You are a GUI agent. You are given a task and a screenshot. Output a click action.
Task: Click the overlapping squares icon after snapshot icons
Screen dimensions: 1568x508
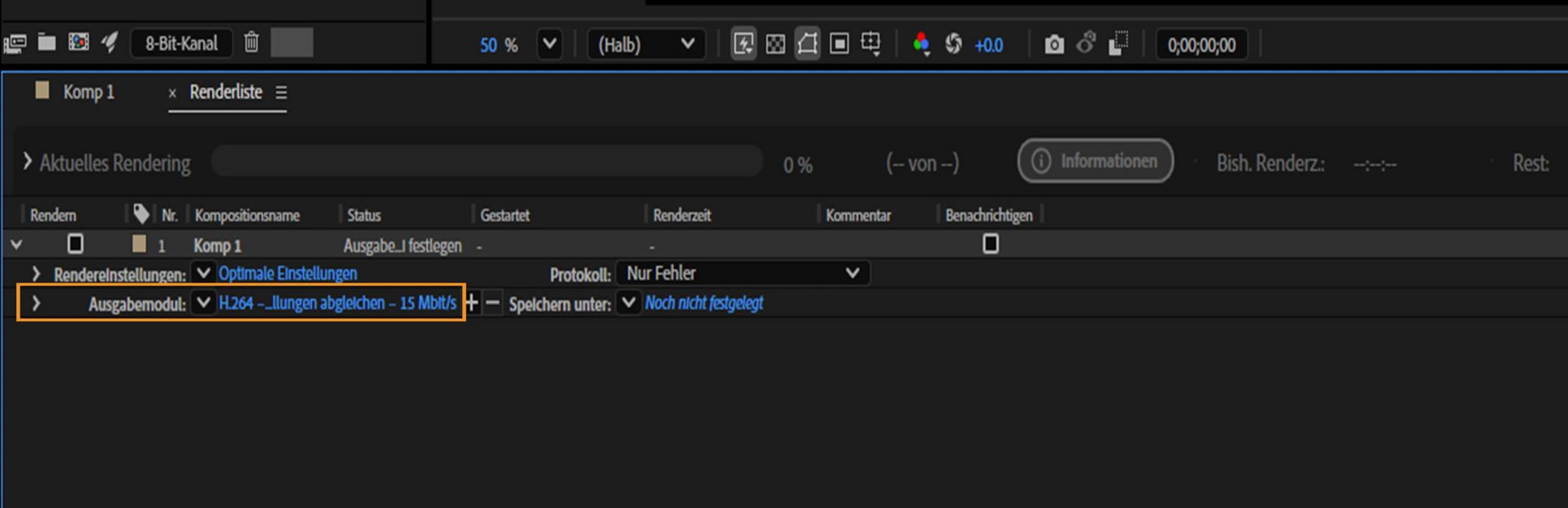[1118, 43]
